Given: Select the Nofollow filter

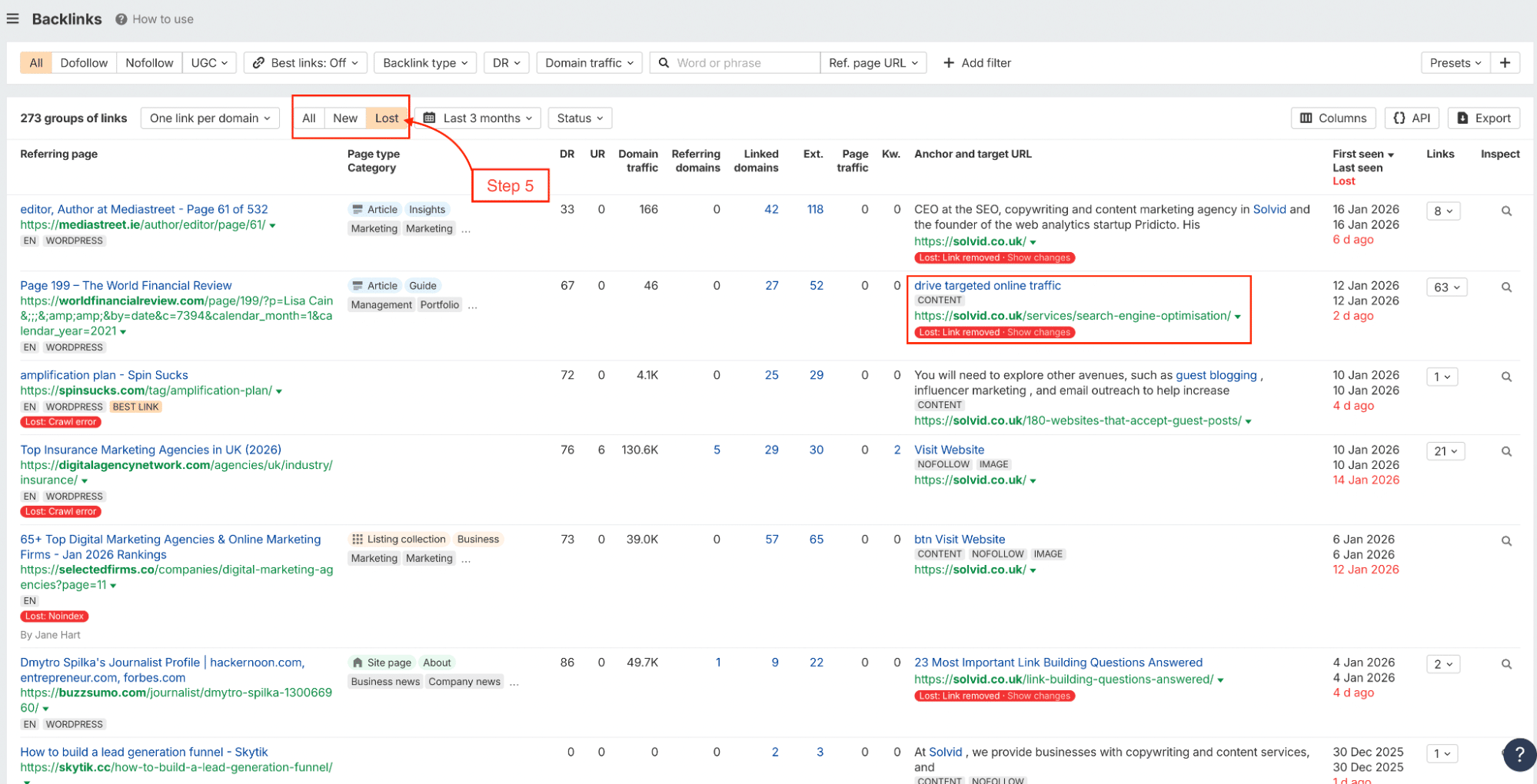Looking at the screenshot, I should click(x=148, y=62).
